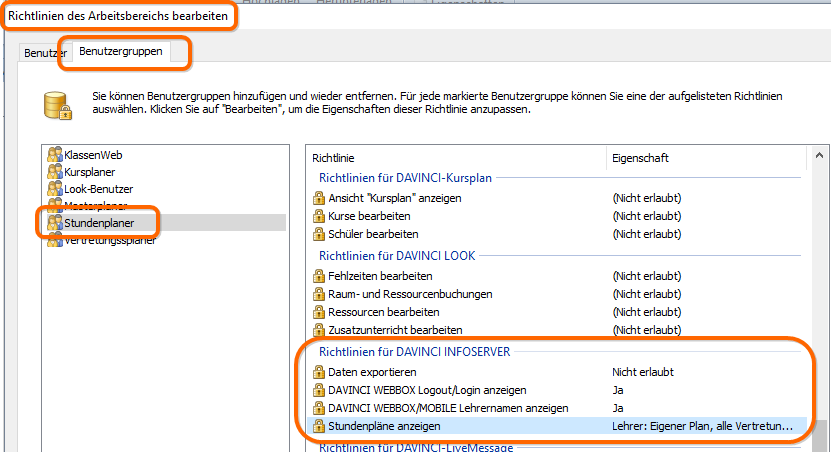The height and width of the screenshot is (452, 831).
Task: Select Zusatzunterricht bearbeiten policy row
Action: point(556,330)
